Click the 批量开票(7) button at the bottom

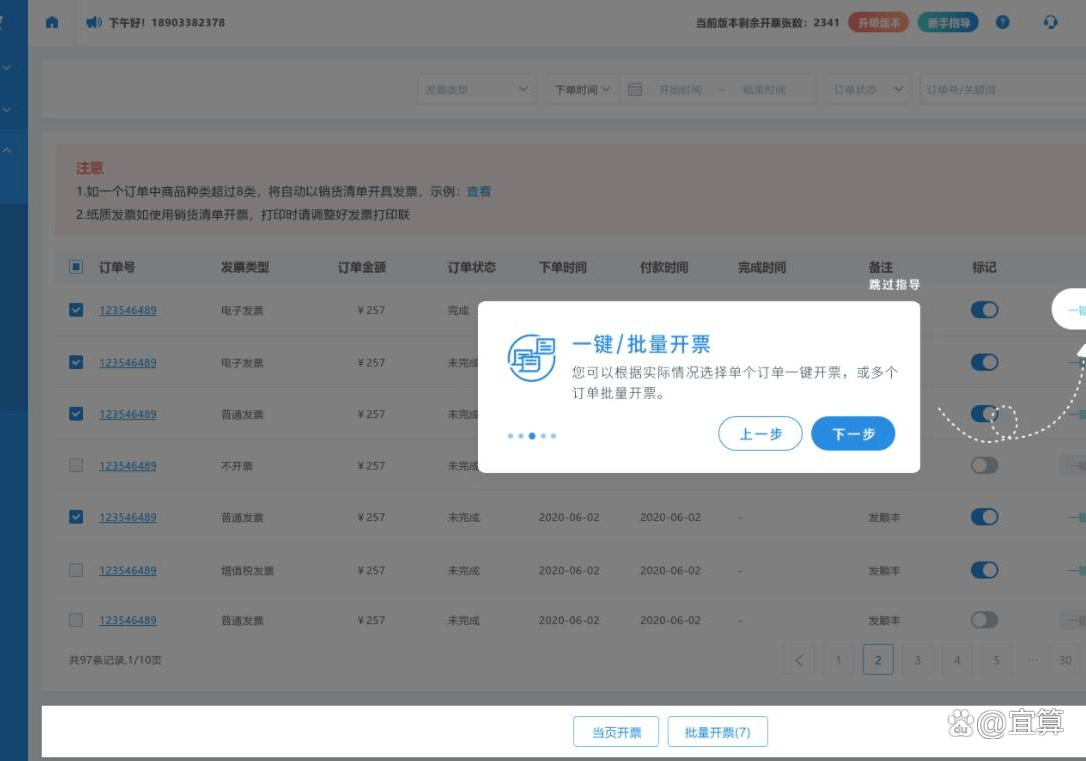pos(719,731)
